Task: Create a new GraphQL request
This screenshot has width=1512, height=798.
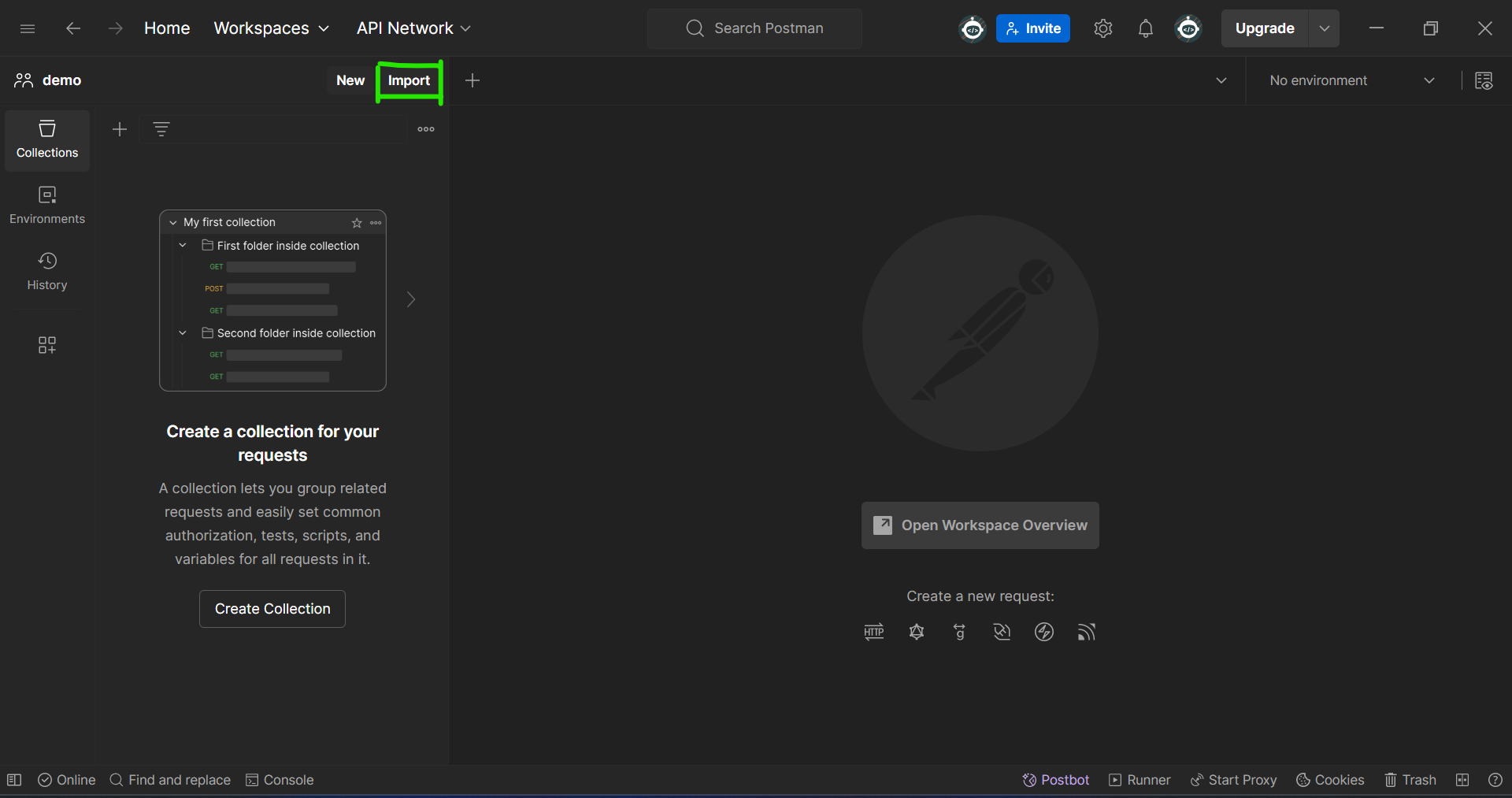Action: [x=916, y=632]
